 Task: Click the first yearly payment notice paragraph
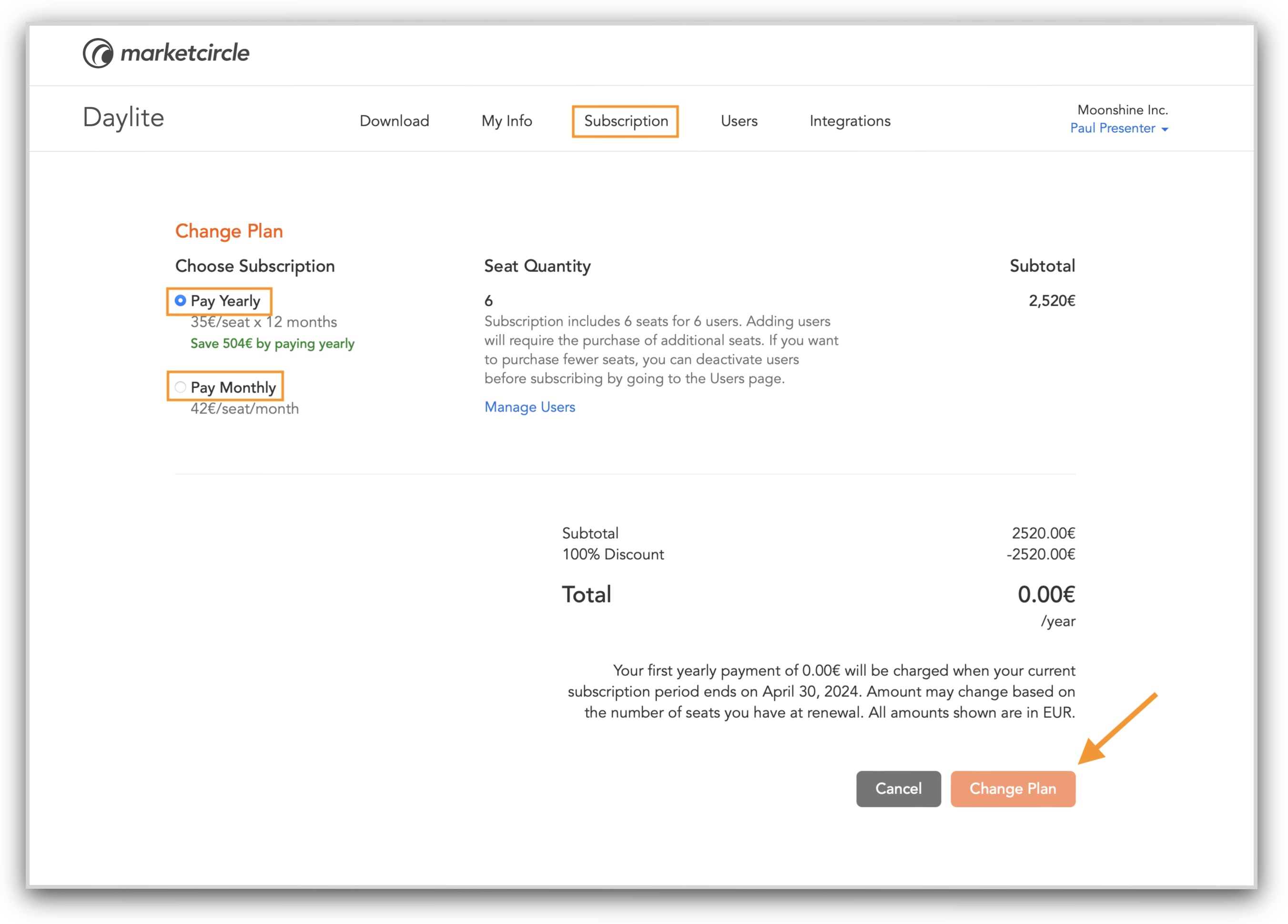tap(821, 691)
